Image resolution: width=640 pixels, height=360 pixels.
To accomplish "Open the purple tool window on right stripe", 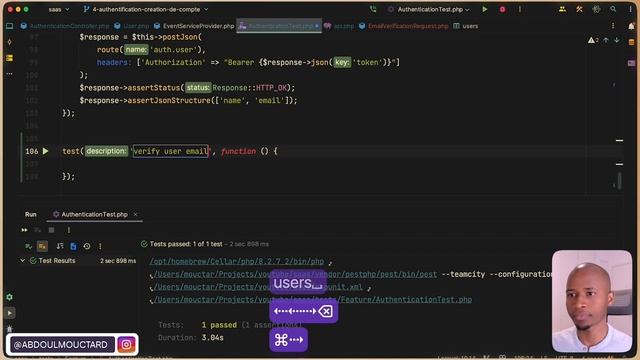I will 631,63.
